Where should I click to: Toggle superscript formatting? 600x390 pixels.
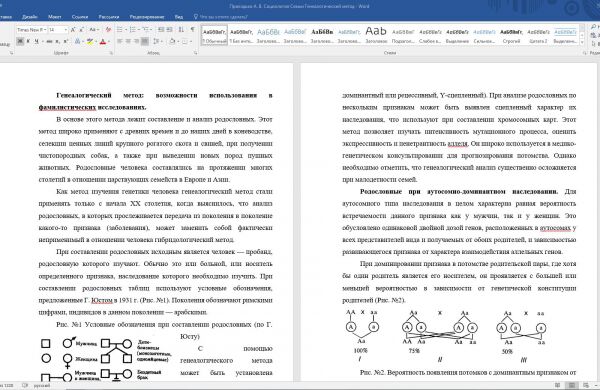[x=65, y=41]
